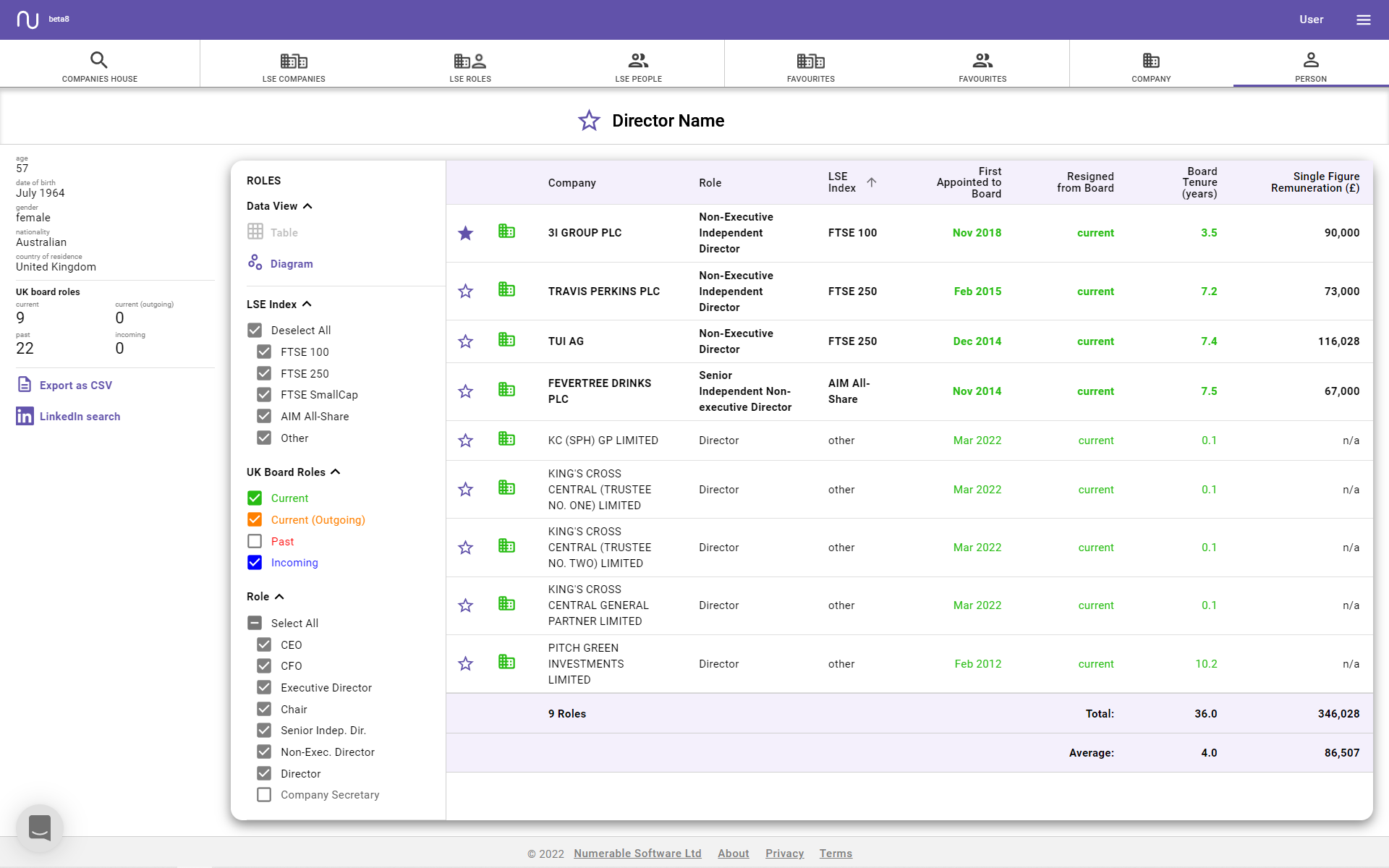Uncheck the CEO role filter
1389x868 pixels.
pyautogui.click(x=264, y=645)
